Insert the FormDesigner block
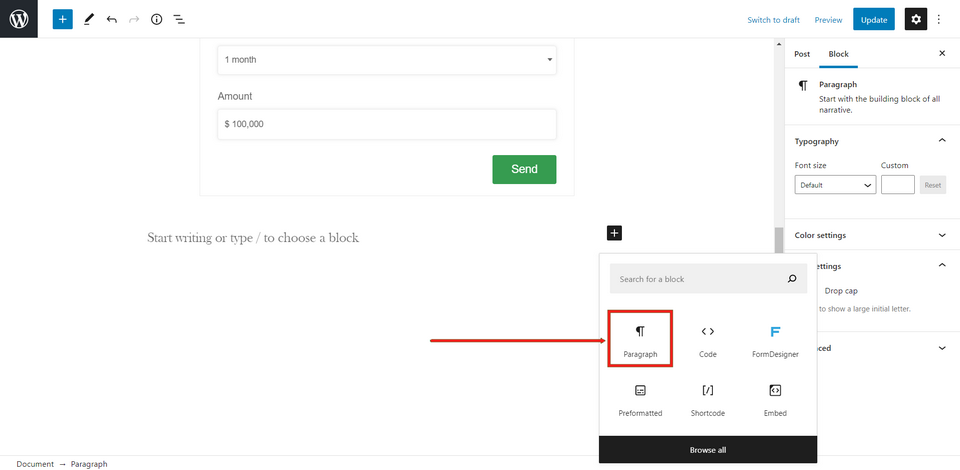Viewport: 960px width, 470px height. 775,340
